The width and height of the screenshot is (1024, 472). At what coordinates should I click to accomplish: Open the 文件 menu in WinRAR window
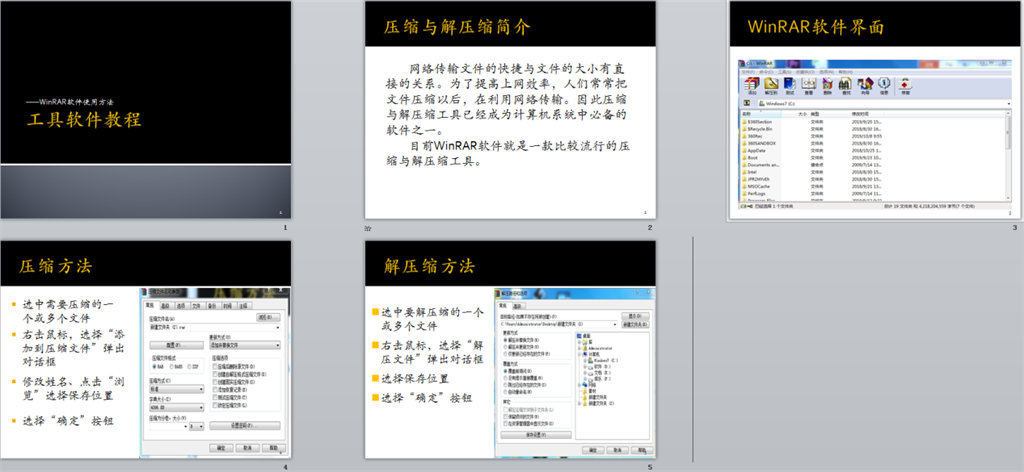745,71
